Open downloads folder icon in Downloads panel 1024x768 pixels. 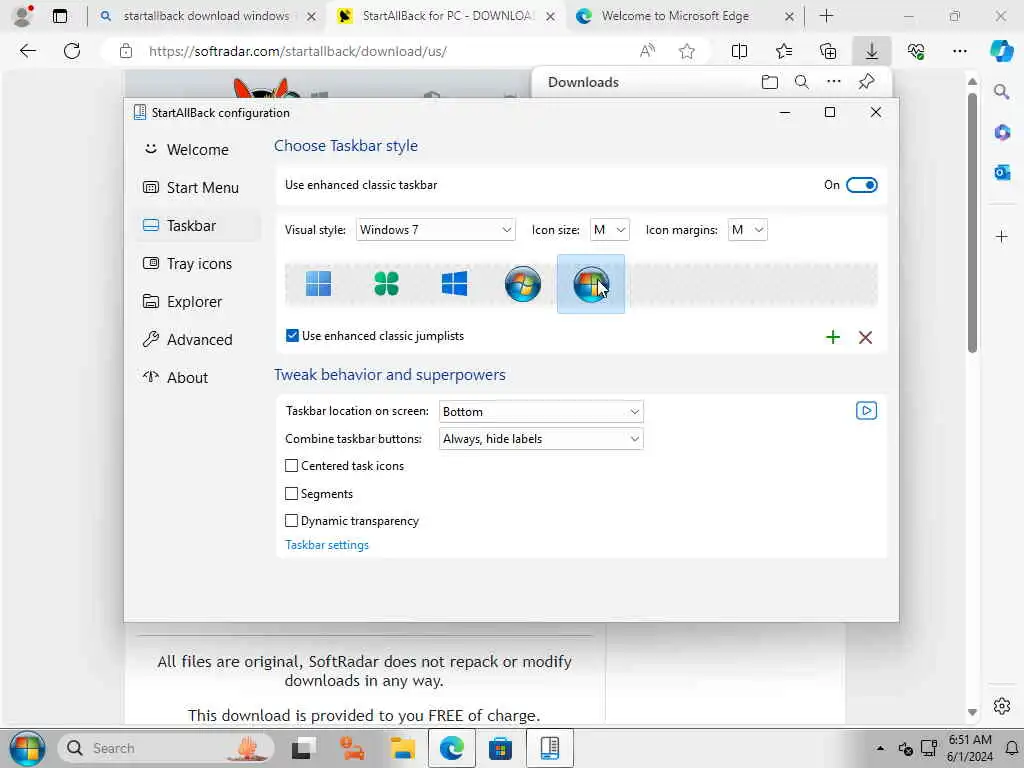[770, 82]
